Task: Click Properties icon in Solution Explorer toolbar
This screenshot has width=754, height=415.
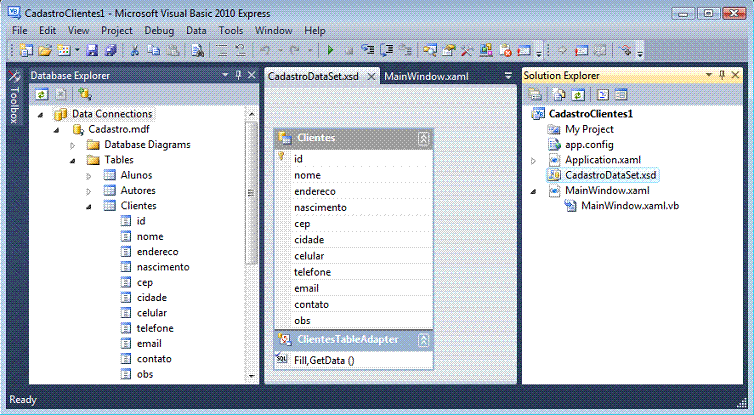Action: coord(534,94)
